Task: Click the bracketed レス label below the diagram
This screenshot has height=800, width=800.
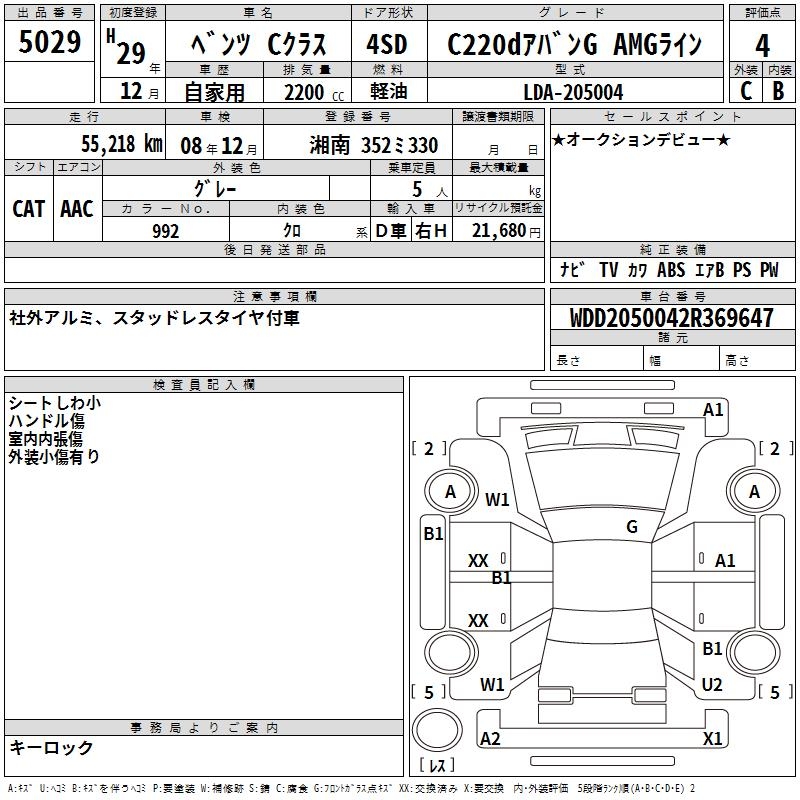Action: (x=437, y=767)
